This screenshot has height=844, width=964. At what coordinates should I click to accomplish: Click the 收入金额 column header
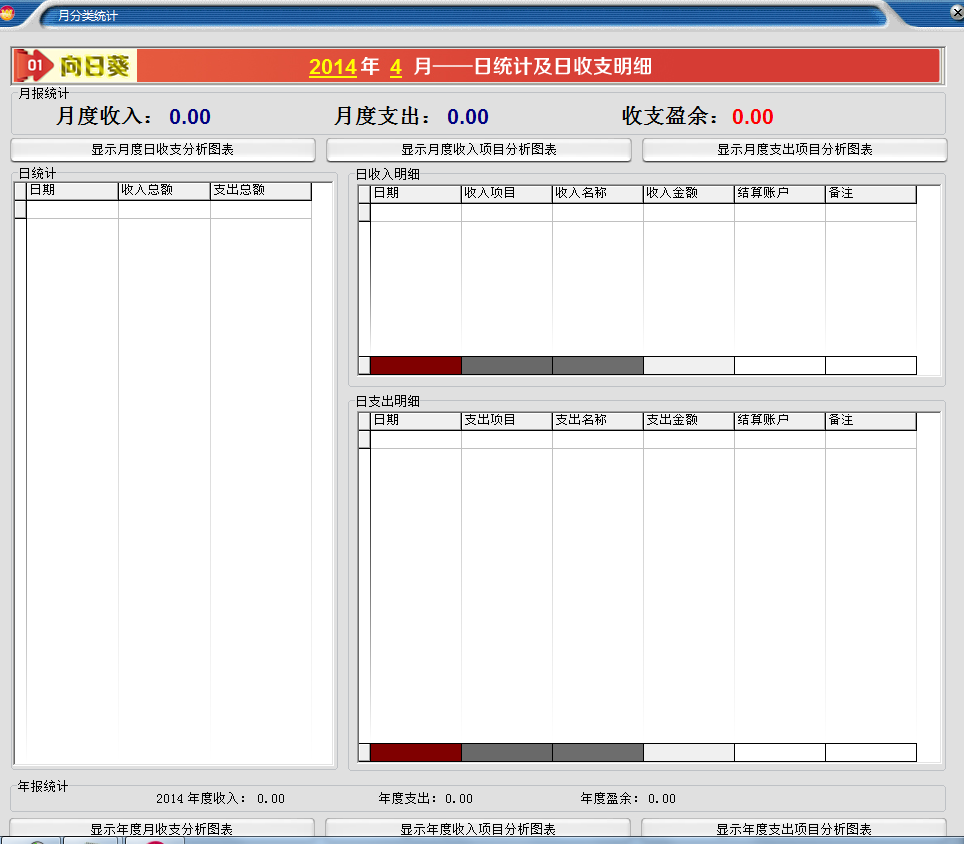tap(688, 193)
